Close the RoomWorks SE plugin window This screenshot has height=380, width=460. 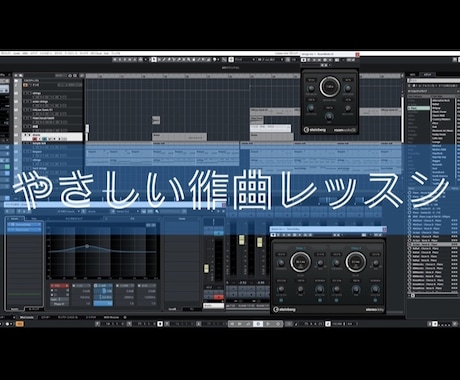(357, 54)
